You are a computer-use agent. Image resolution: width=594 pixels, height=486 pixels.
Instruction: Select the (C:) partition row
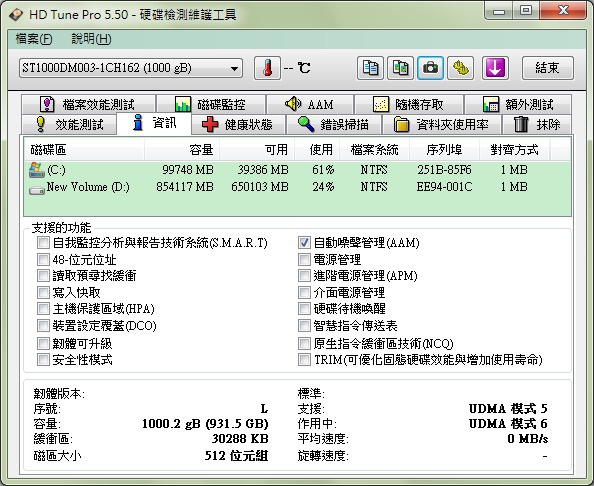297,170
